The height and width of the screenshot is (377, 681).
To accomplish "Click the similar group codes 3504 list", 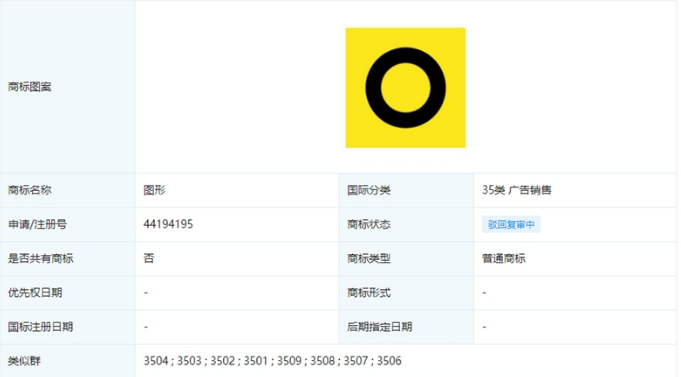I will click(x=272, y=361).
